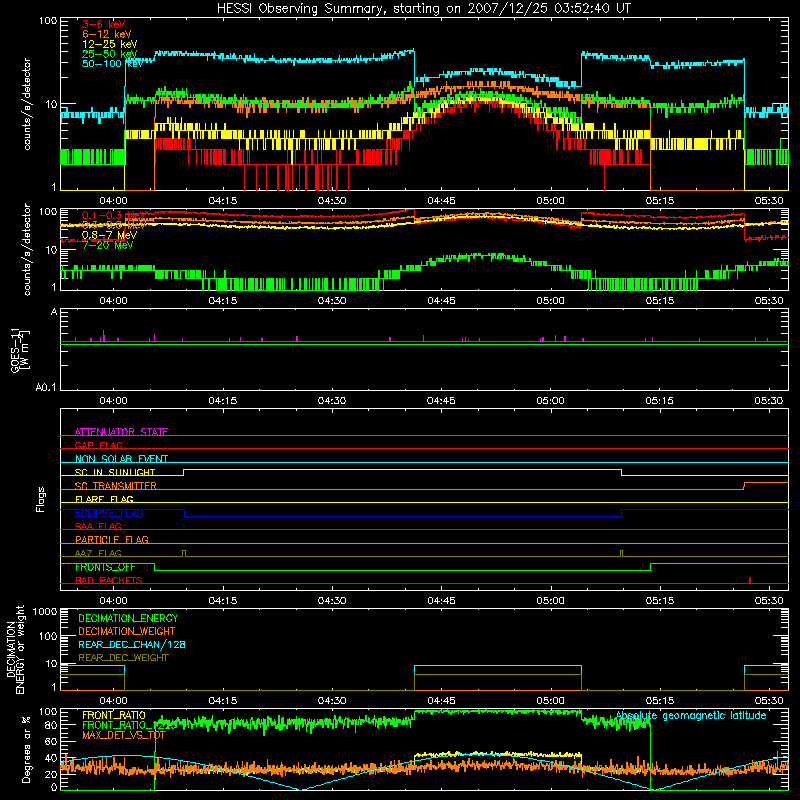Select the BAD_PACKETS flag label
The height and width of the screenshot is (800, 800).
click(x=109, y=581)
